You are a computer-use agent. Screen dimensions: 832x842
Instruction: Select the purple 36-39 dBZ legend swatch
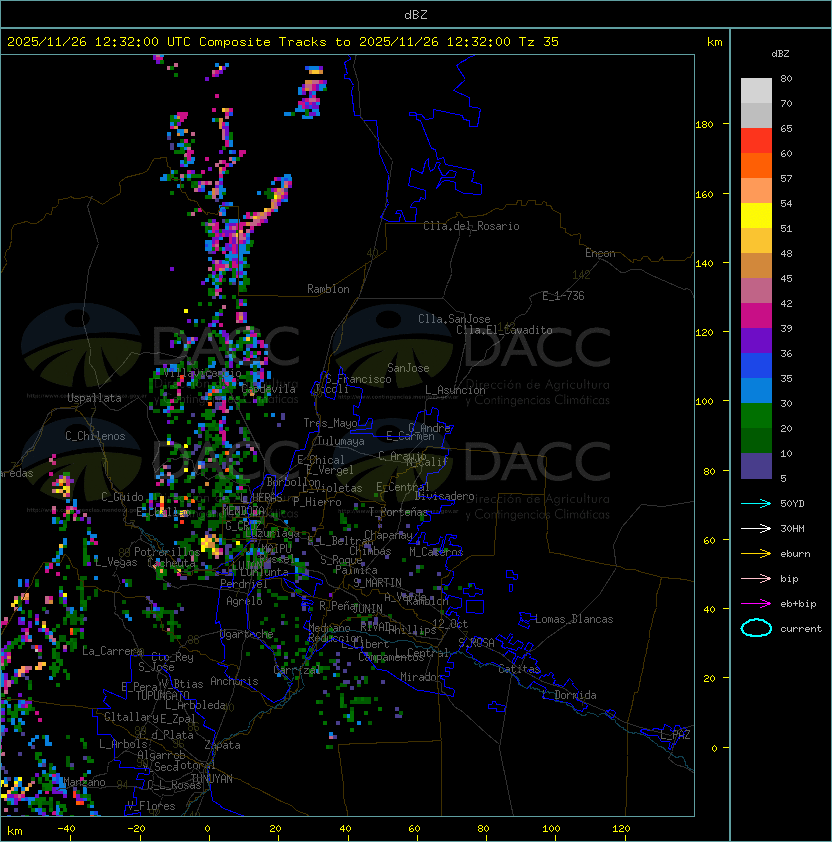[756, 340]
